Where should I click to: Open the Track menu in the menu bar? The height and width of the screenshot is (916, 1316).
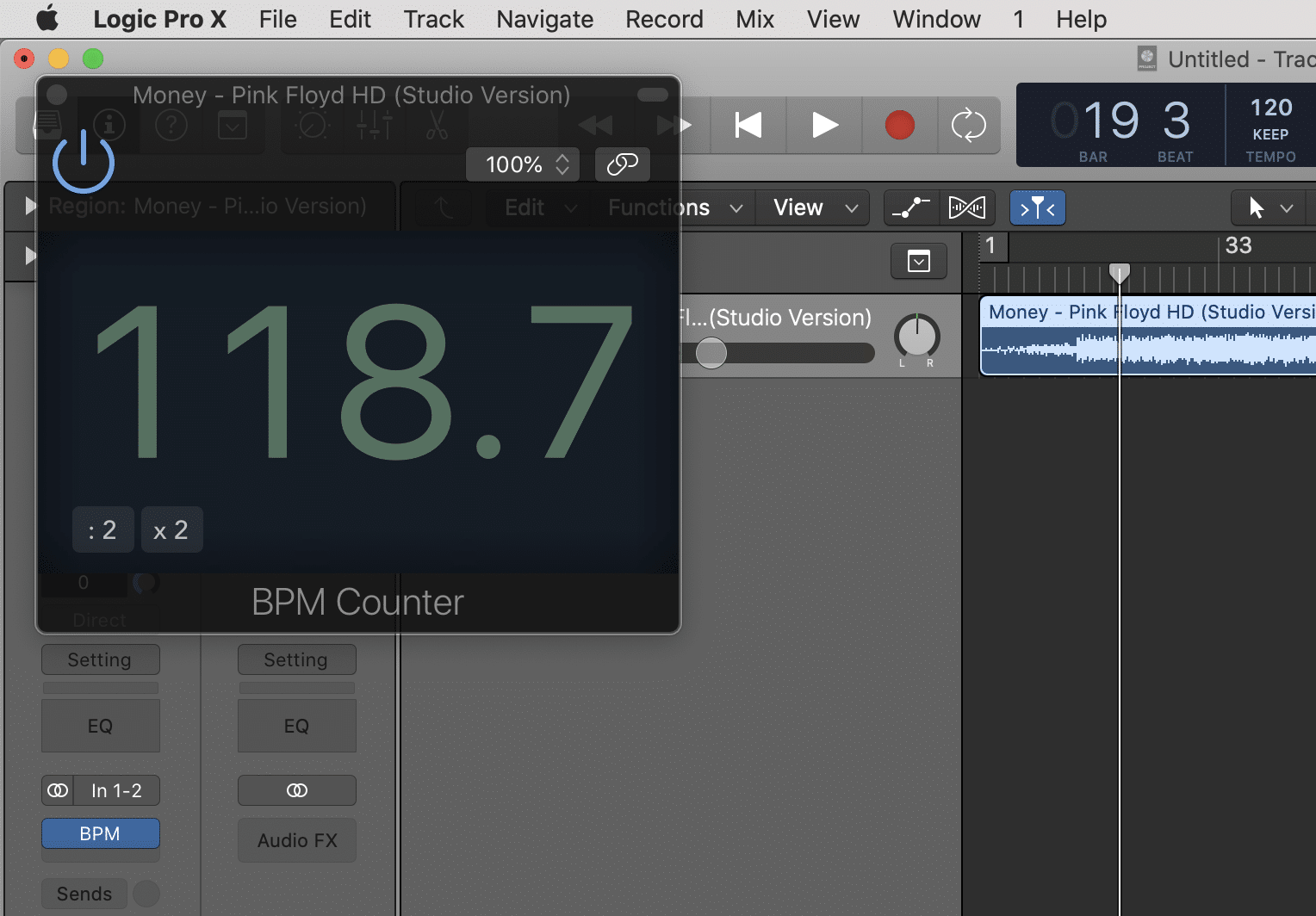pos(433,19)
